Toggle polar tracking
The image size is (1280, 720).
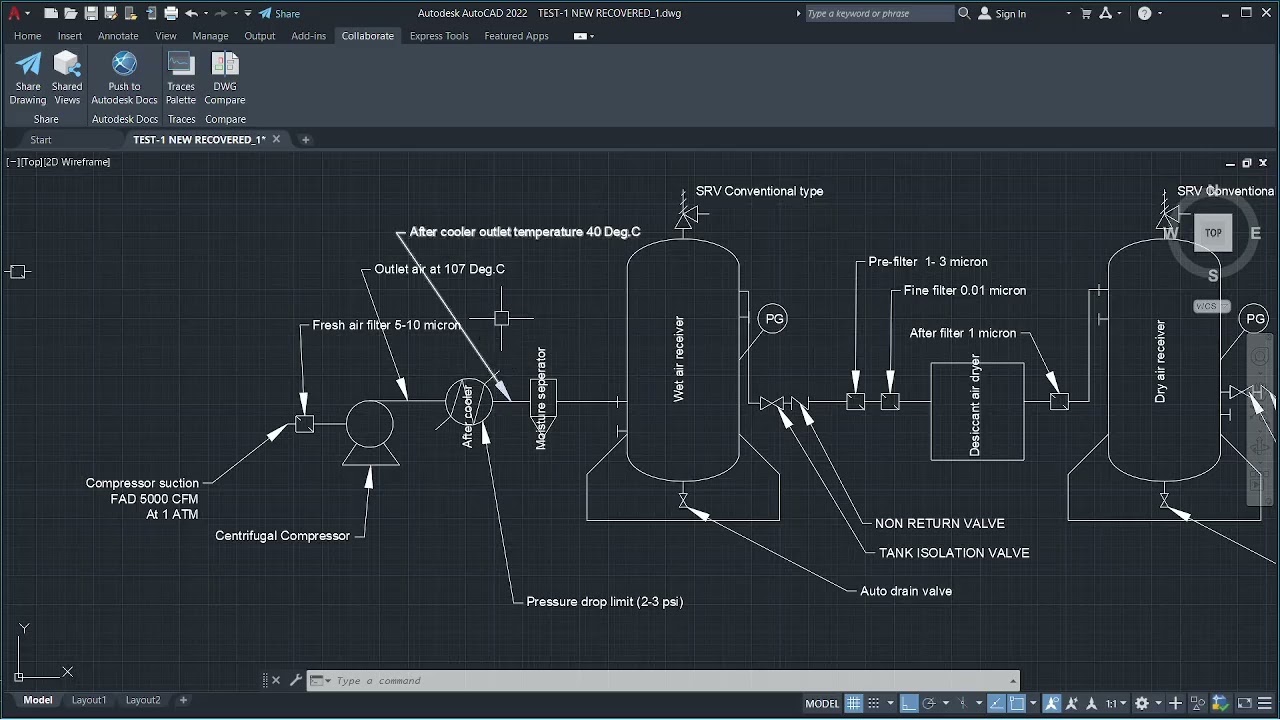click(x=929, y=704)
